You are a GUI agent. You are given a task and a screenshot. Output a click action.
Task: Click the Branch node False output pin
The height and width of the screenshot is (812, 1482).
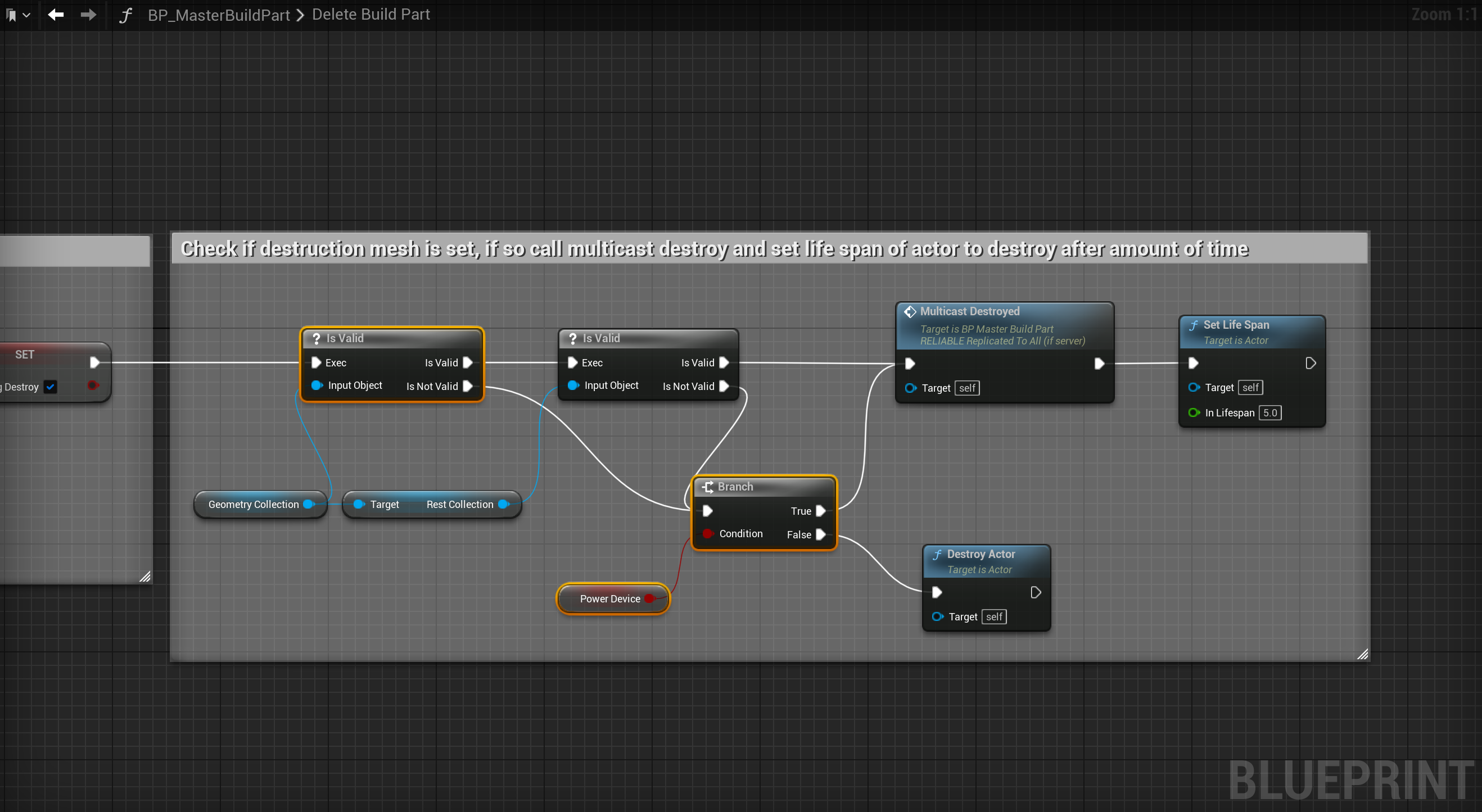821,535
